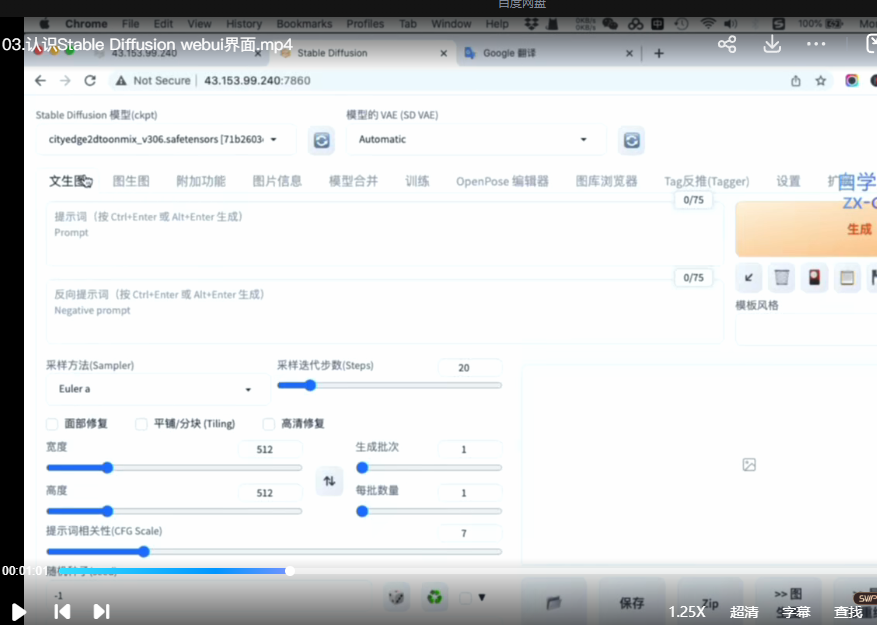The height and width of the screenshot is (625, 877).
Task: Open the 设置 tab
Action: (x=788, y=181)
